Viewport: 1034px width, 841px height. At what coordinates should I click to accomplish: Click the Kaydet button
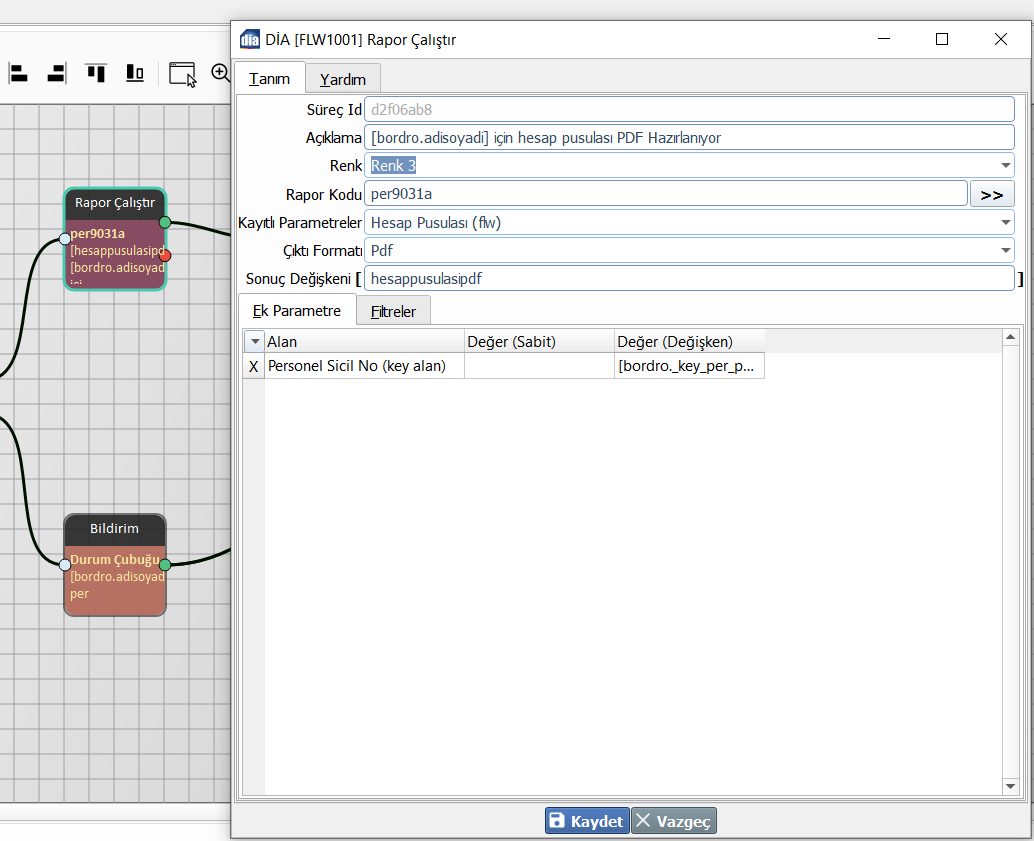[587, 821]
